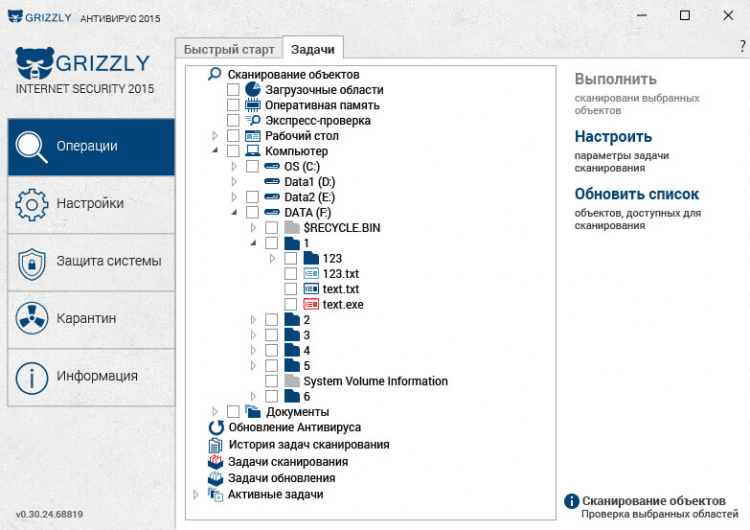
Task: Expand the $RECYCLE.BIN folder
Action: click(253, 228)
